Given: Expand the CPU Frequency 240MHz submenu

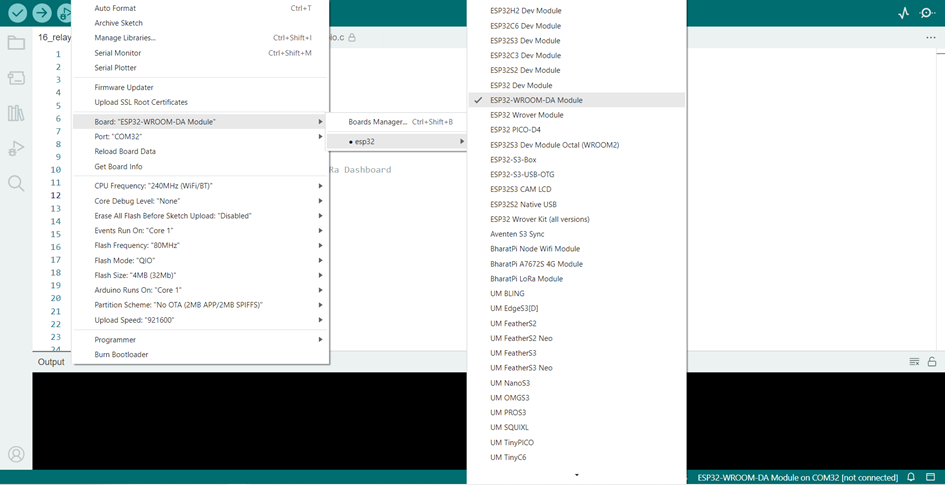Looking at the screenshot, I should tap(201, 186).
